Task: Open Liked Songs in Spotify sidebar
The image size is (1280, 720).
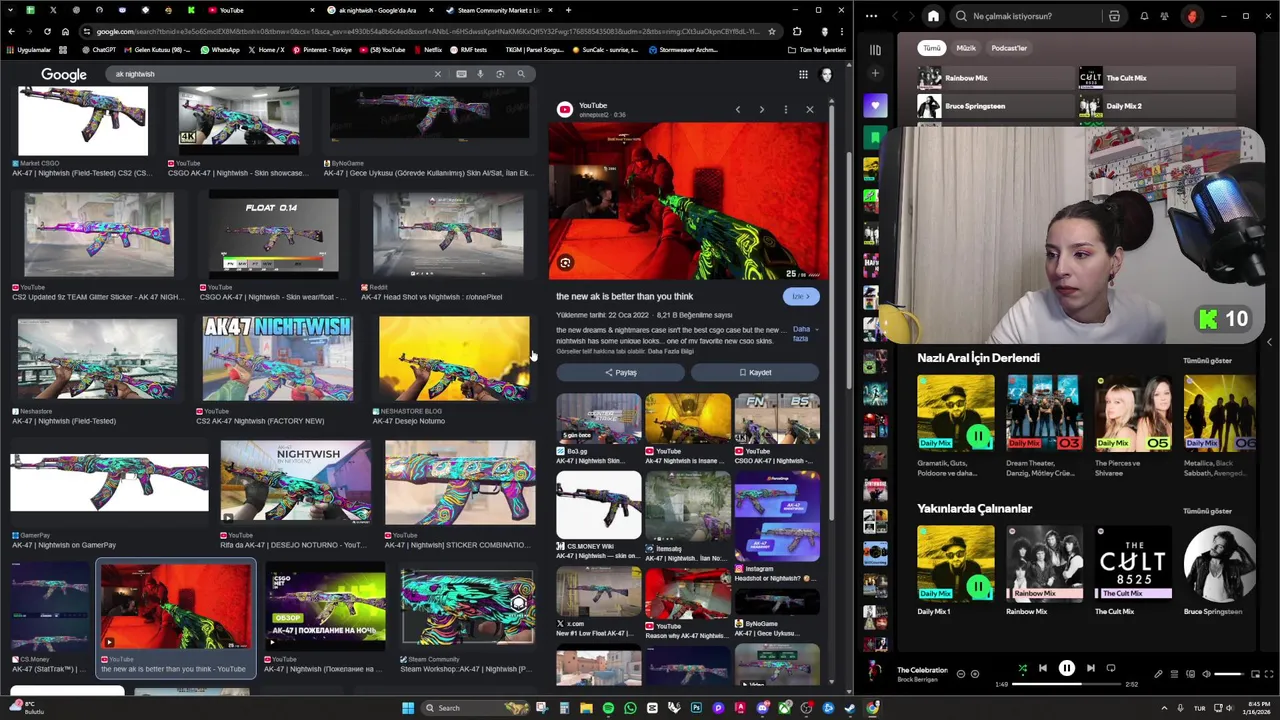Action: 875,106
